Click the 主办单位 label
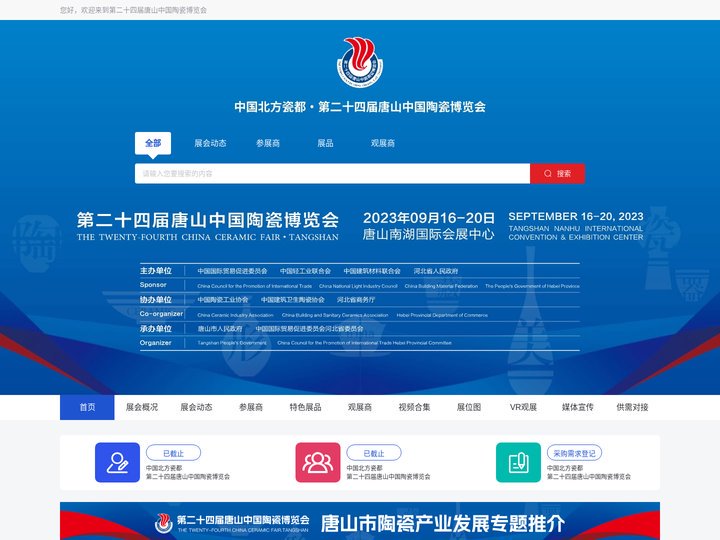The height and width of the screenshot is (540, 720). pyautogui.click(x=156, y=271)
